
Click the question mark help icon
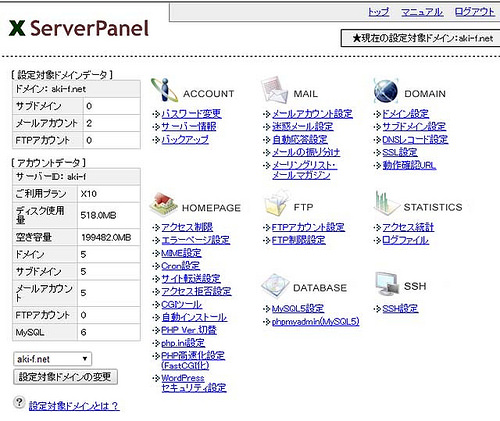[x=19, y=402]
